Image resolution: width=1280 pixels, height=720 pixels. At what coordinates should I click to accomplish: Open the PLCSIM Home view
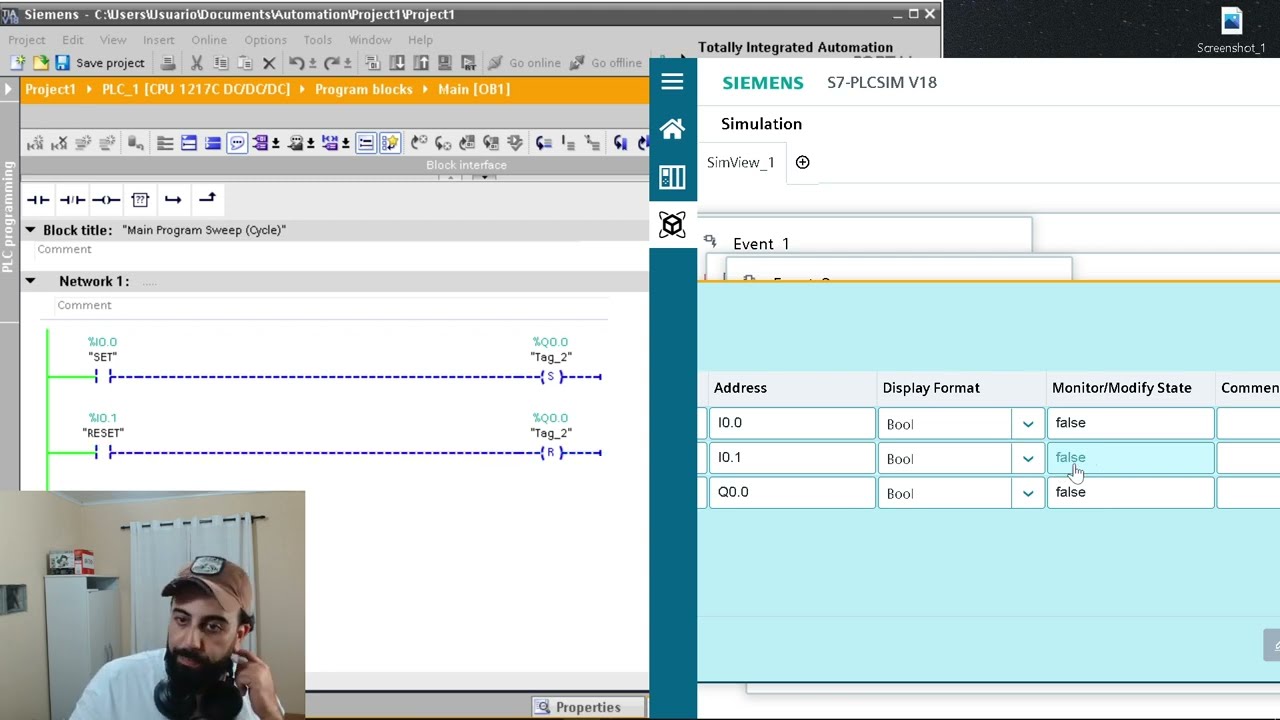(672, 129)
